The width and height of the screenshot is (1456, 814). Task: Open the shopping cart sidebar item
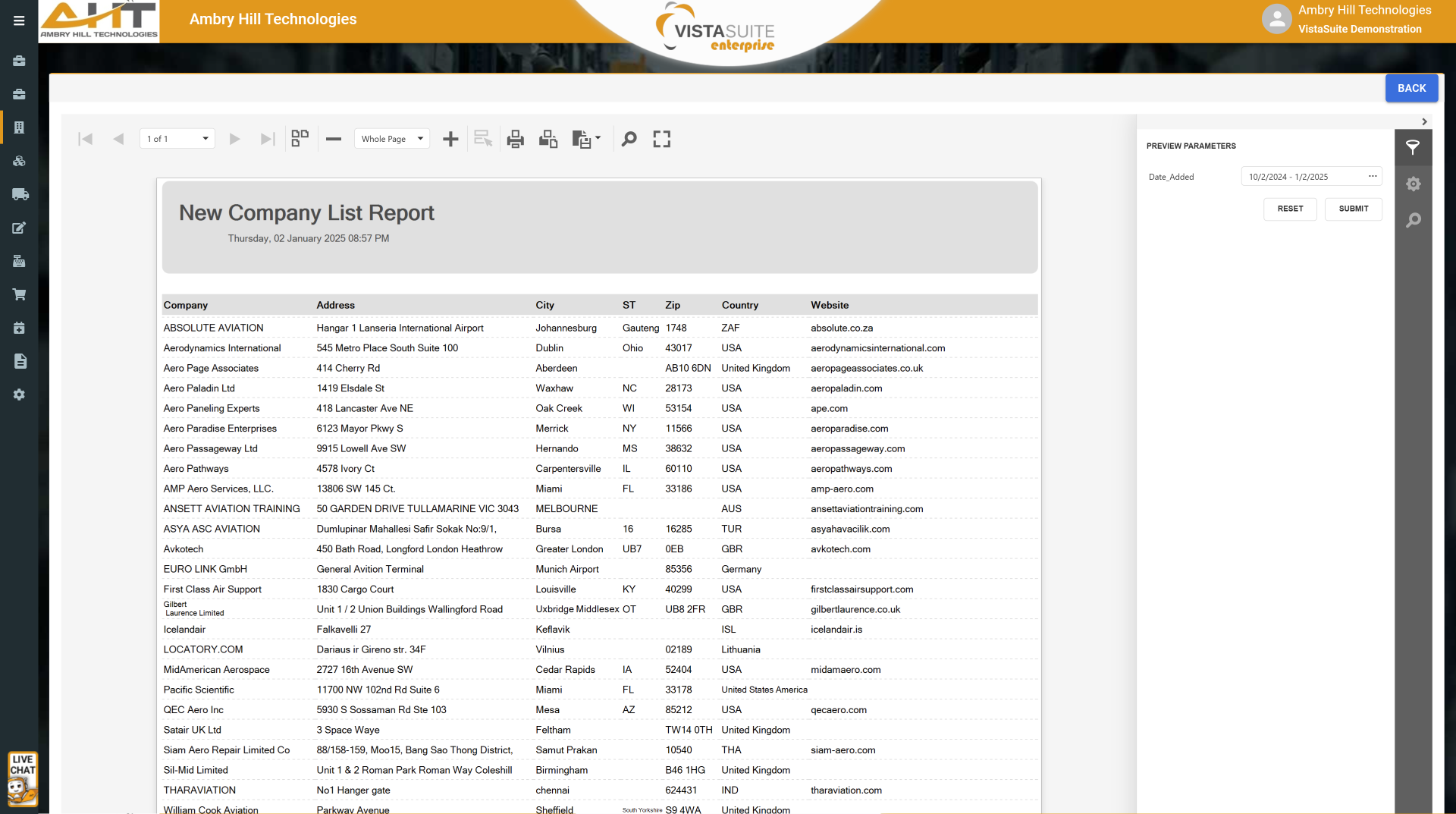point(20,294)
